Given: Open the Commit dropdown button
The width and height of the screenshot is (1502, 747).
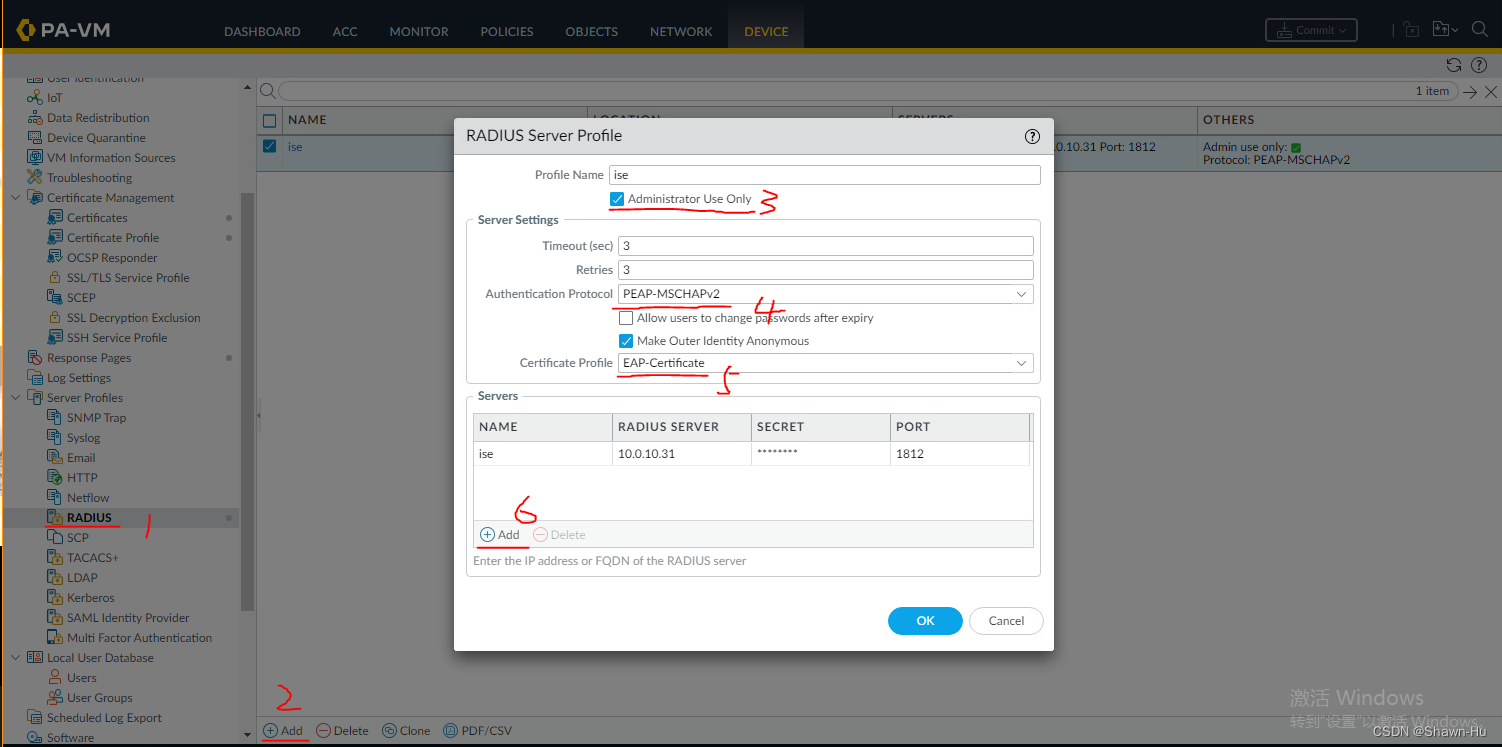Looking at the screenshot, I should (x=1311, y=30).
